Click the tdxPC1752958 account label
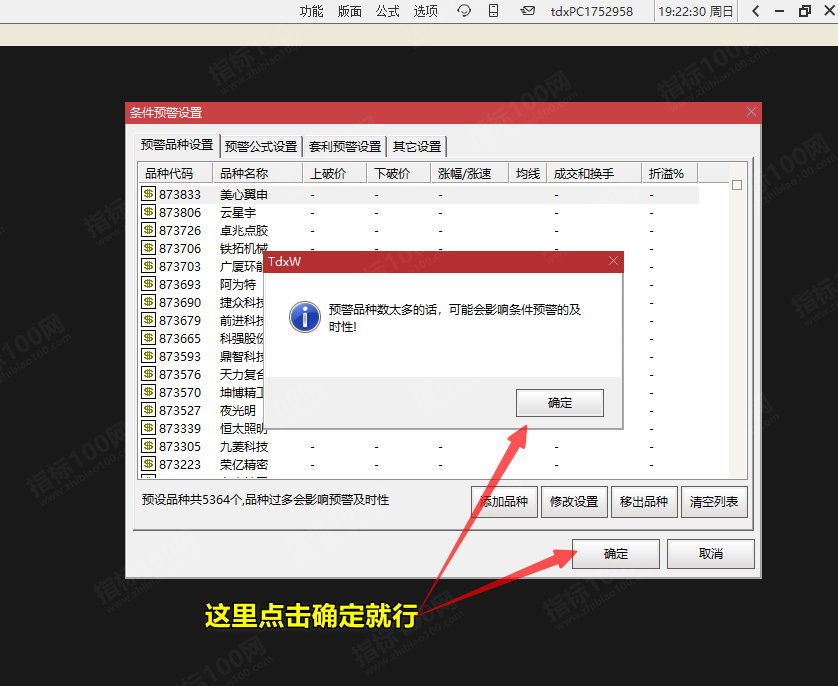This screenshot has height=686, width=838. point(592,11)
